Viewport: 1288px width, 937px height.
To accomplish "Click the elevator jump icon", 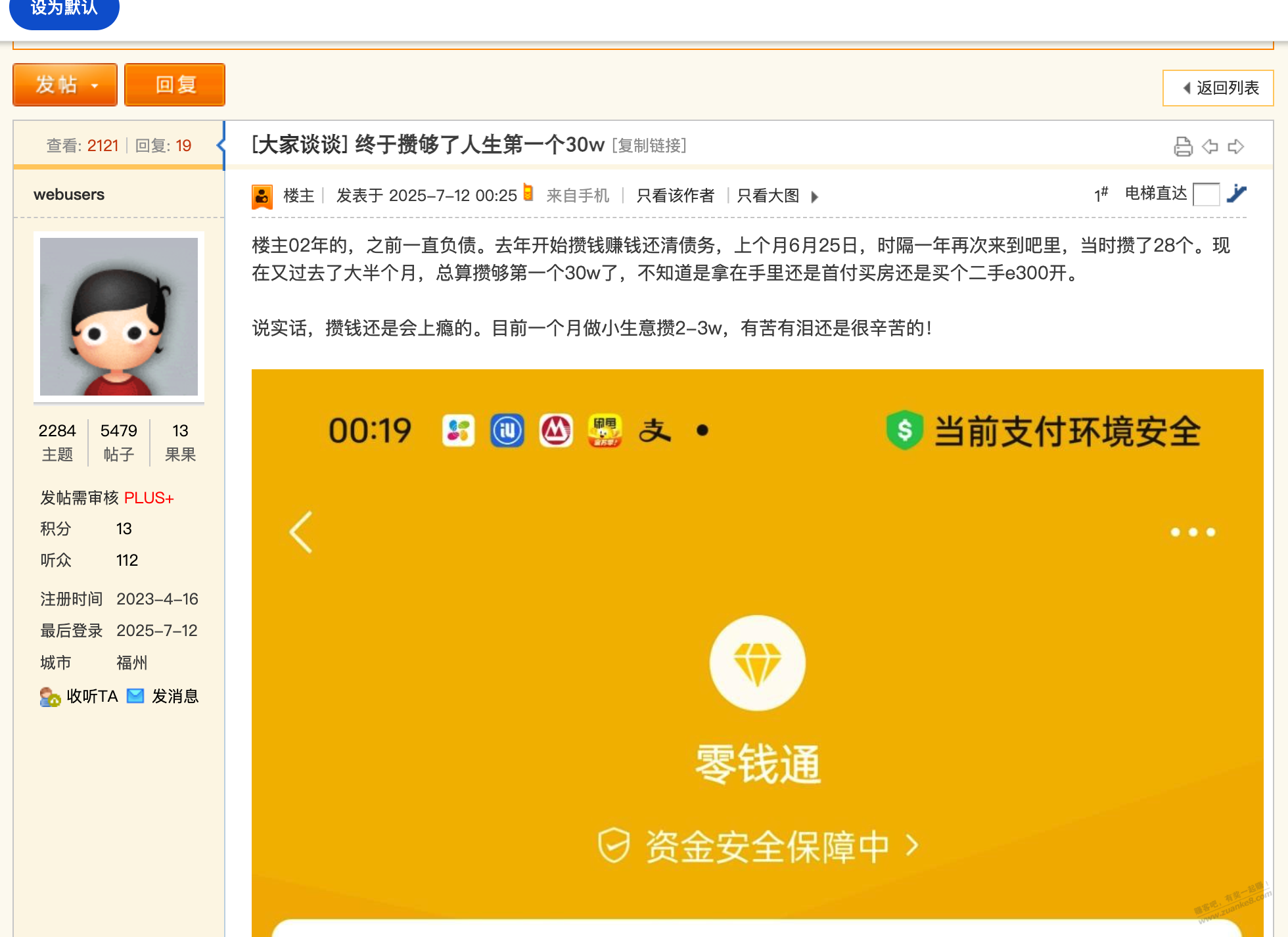I will pos(1237,194).
